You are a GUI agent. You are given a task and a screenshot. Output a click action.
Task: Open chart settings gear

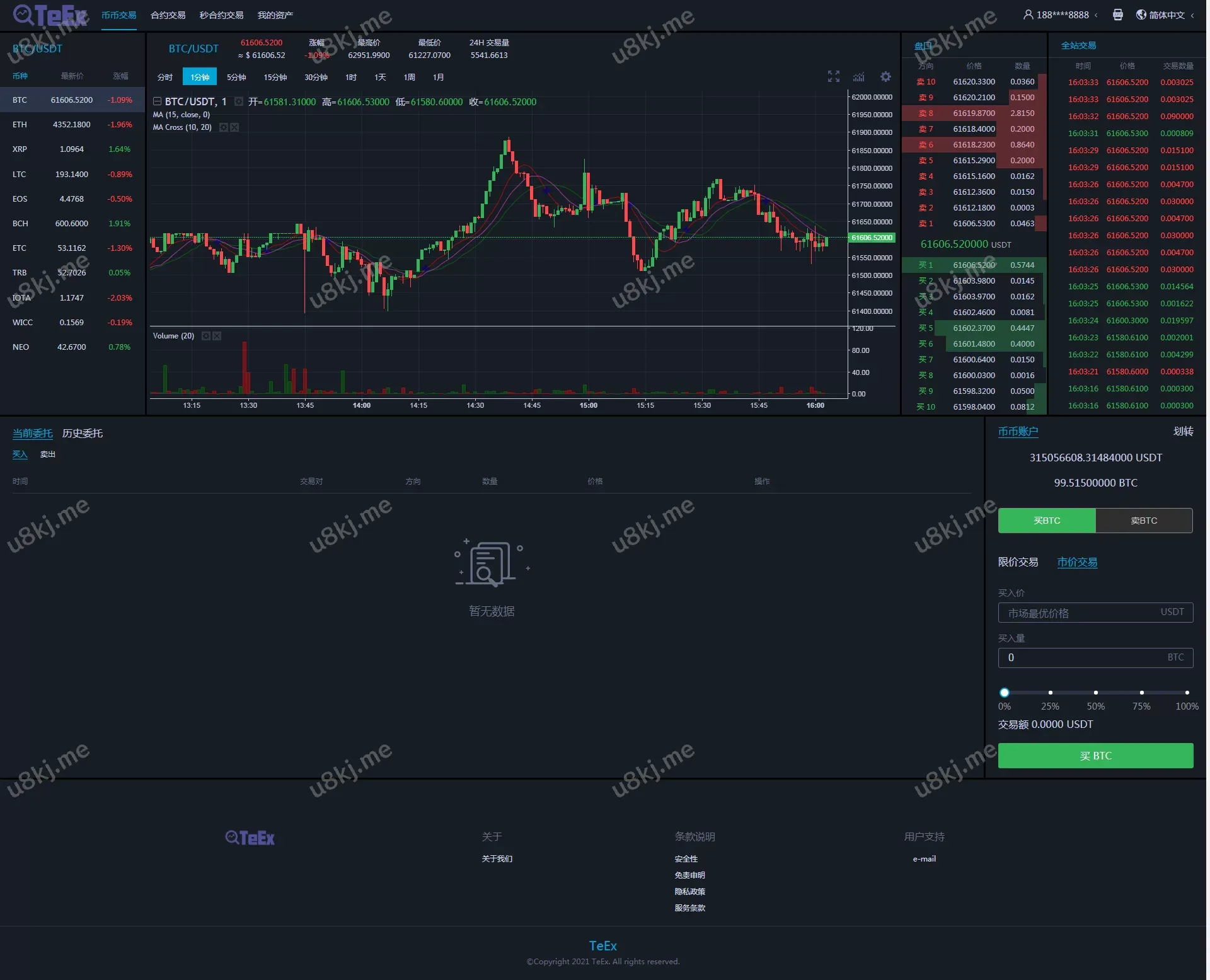tap(887, 77)
